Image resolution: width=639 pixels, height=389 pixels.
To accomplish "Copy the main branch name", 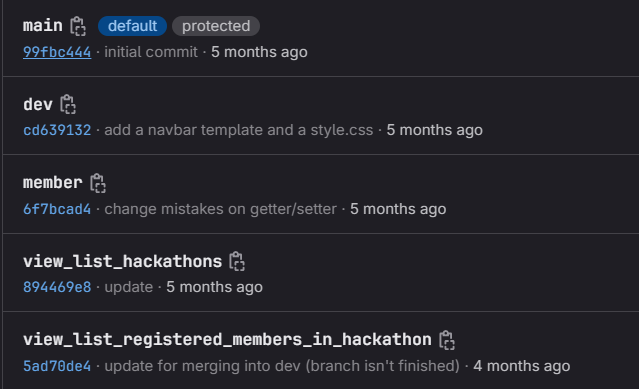I will pyautogui.click(x=78, y=26).
